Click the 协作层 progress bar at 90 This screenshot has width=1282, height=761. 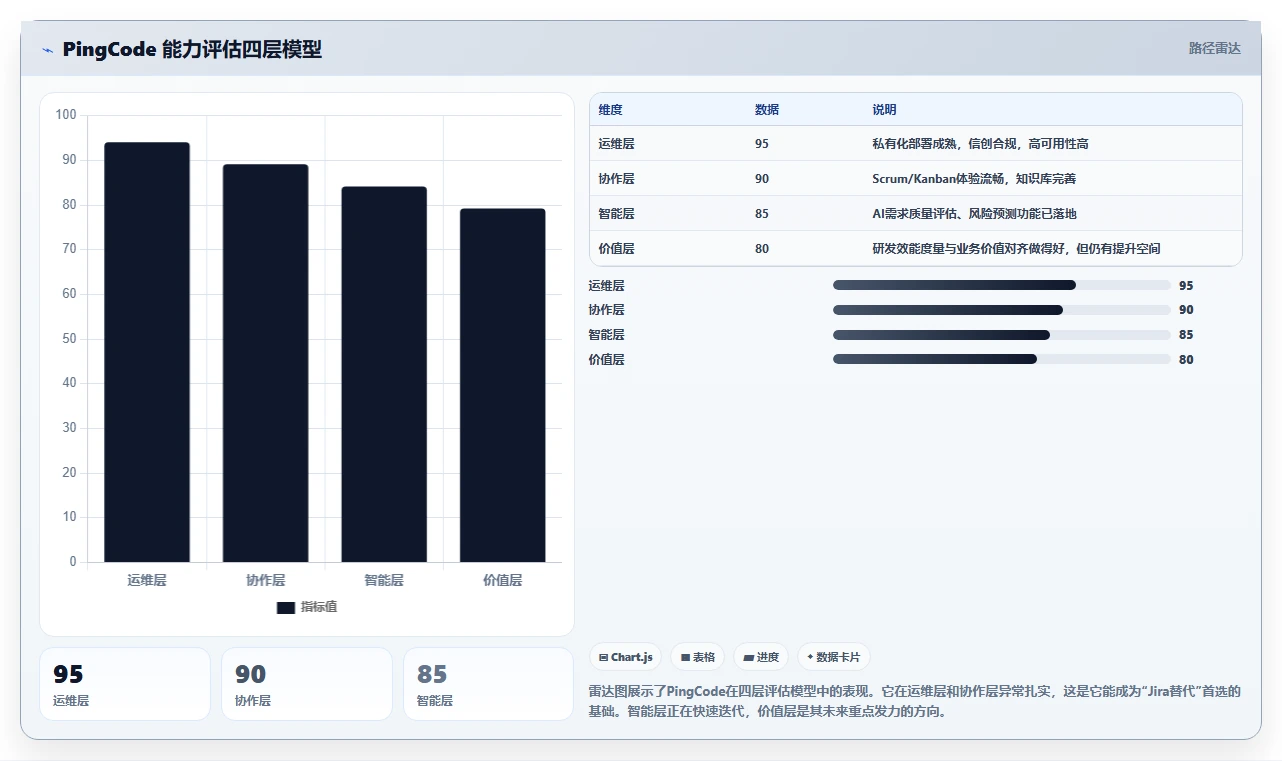point(1001,310)
